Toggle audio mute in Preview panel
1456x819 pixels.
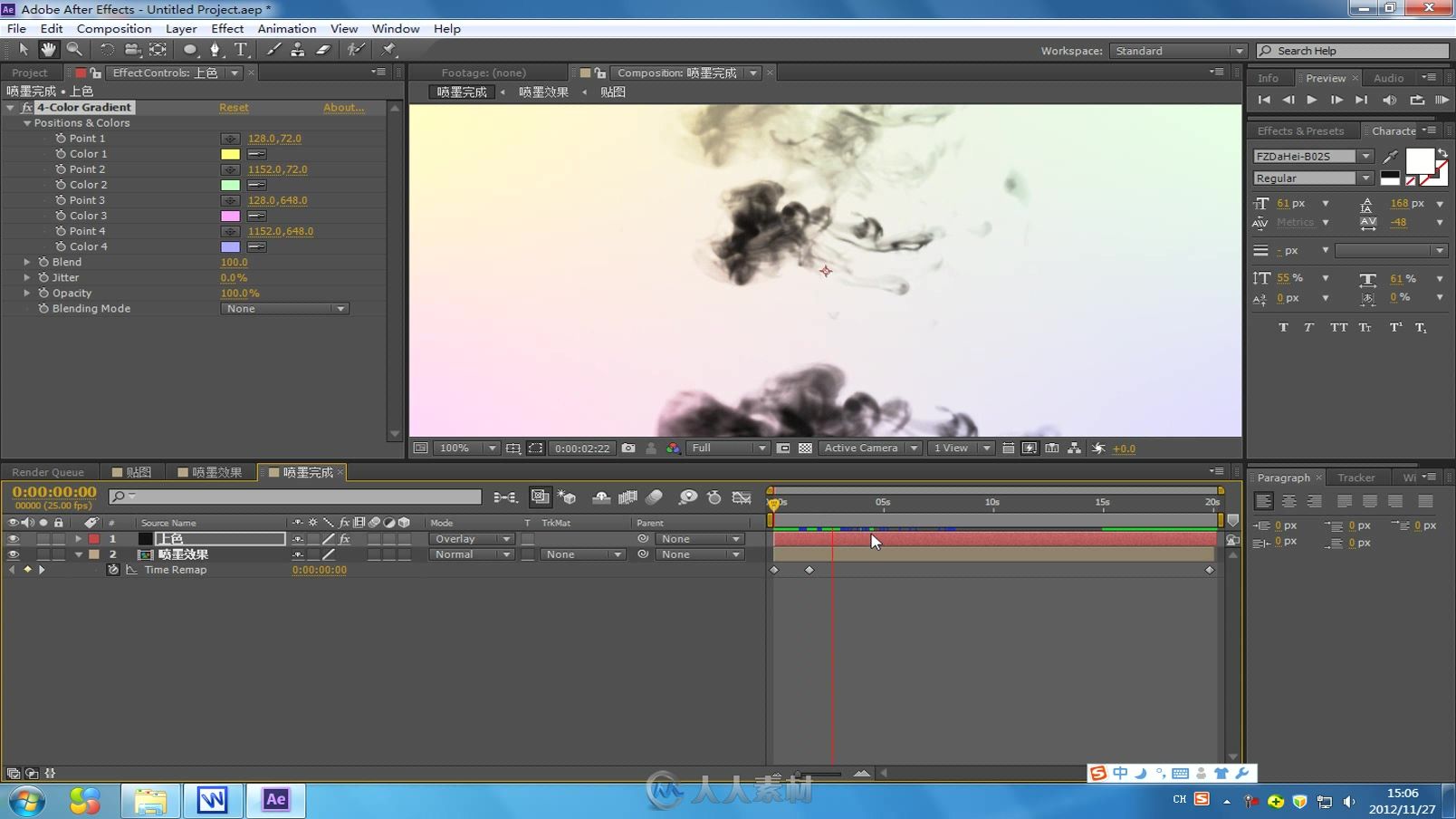point(1390,100)
